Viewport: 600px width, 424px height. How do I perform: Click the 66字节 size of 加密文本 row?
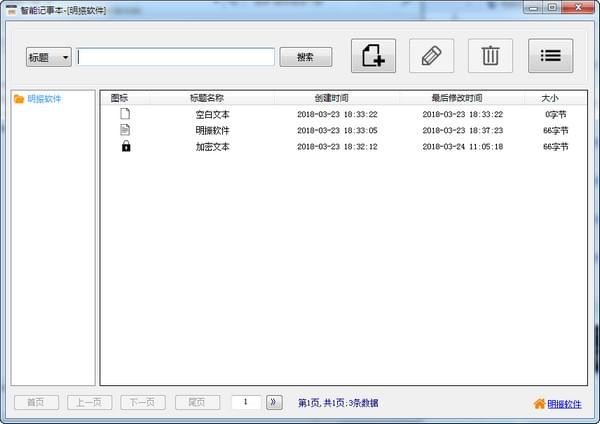pyautogui.click(x=556, y=147)
